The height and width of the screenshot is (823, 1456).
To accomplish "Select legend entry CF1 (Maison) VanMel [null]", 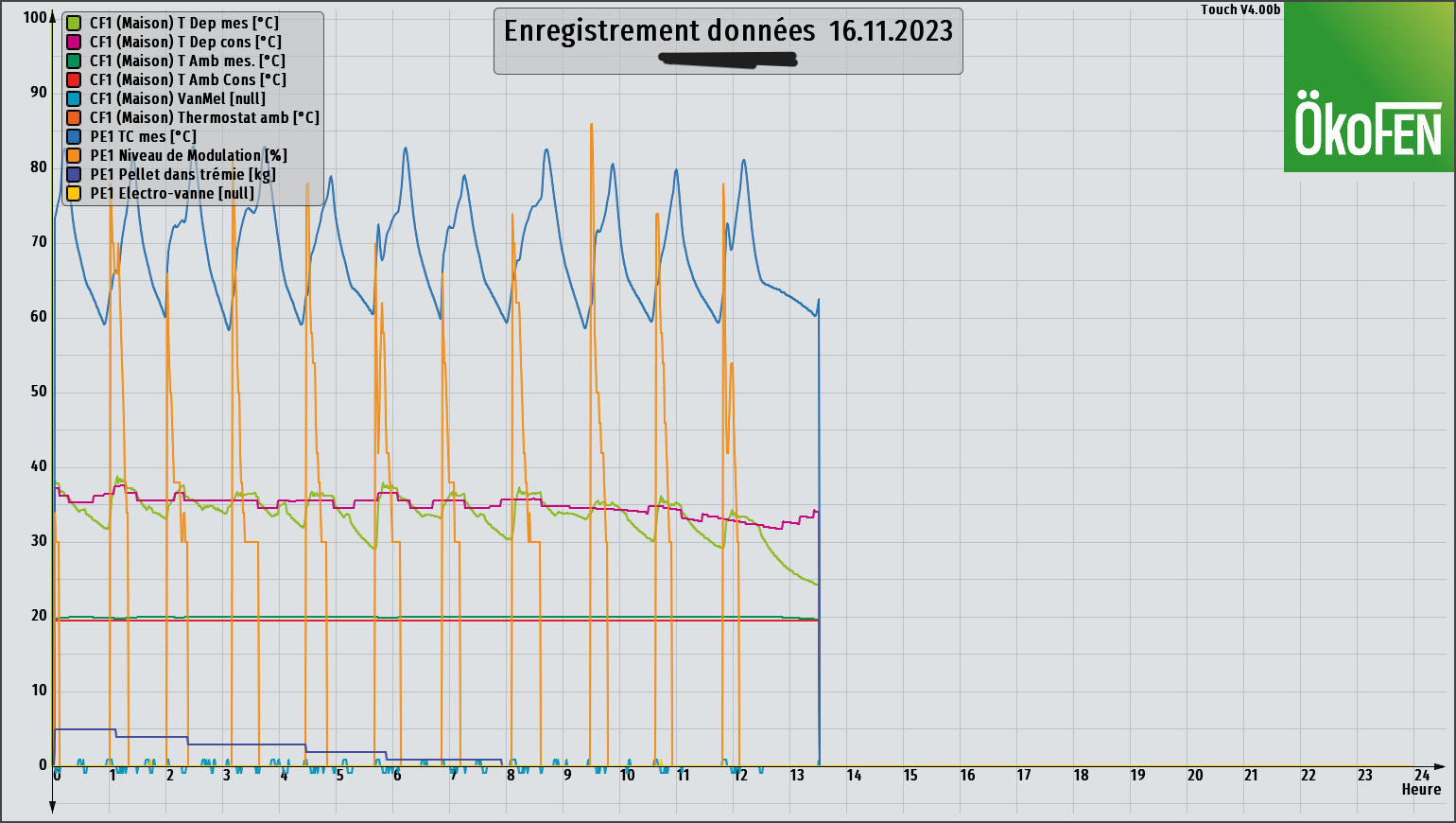I will pos(178,98).
